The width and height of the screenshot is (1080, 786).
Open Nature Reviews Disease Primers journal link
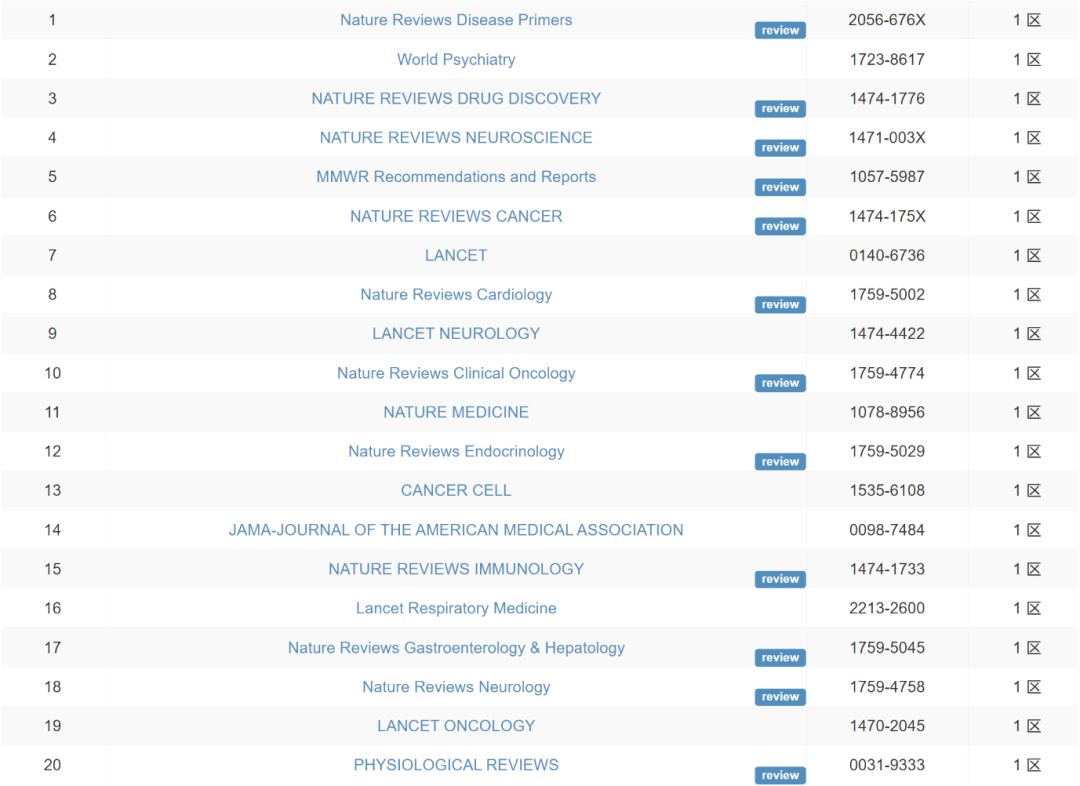coord(456,20)
